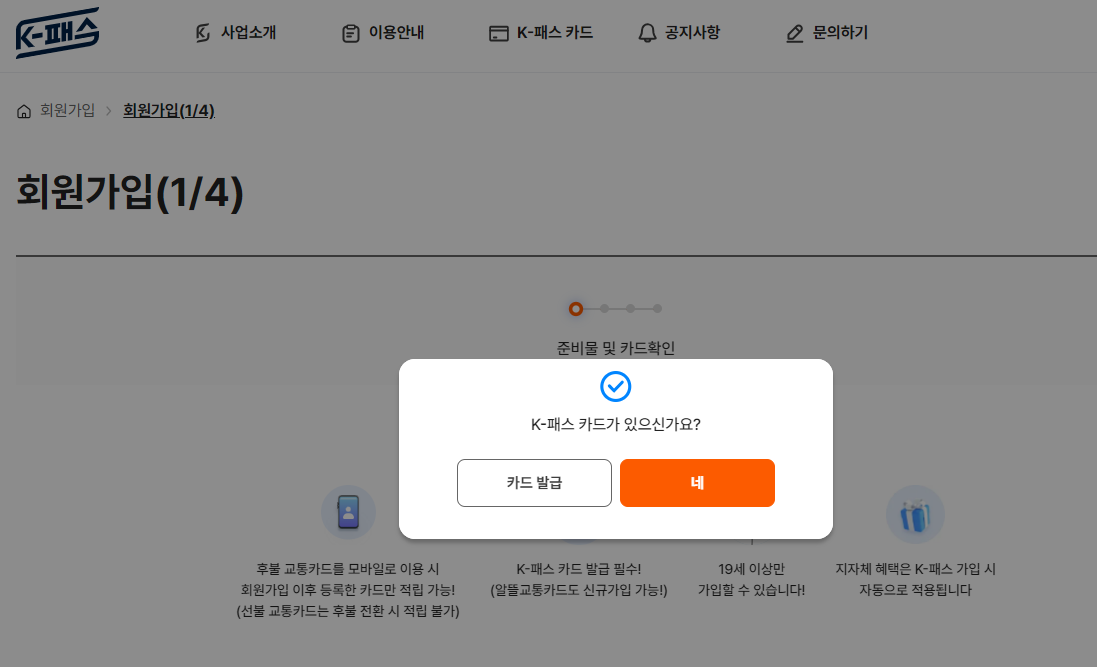Click the bell icon next to 공지사항

[645, 32]
